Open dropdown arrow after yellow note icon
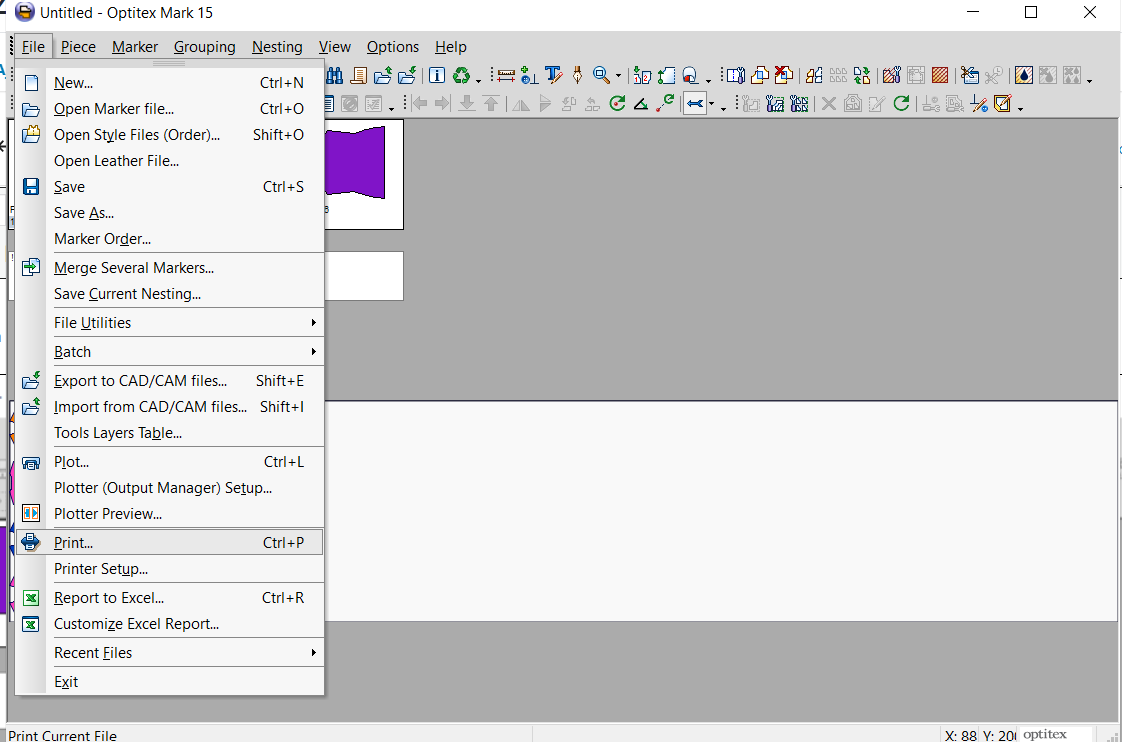This screenshot has width=1122, height=742. [1020, 109]
